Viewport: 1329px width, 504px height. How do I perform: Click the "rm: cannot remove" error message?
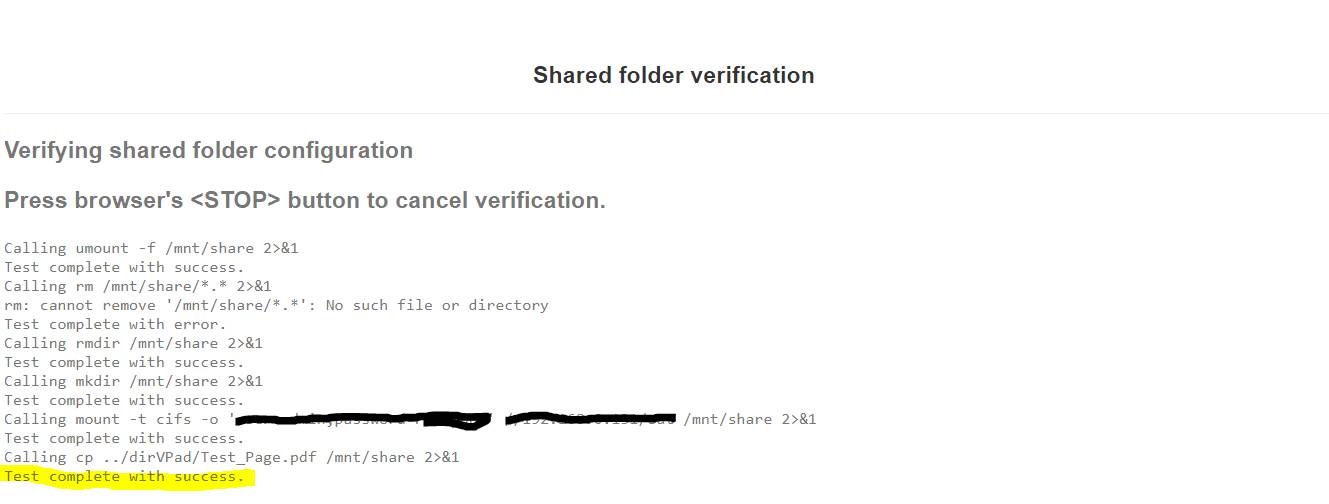click(276, 305)
